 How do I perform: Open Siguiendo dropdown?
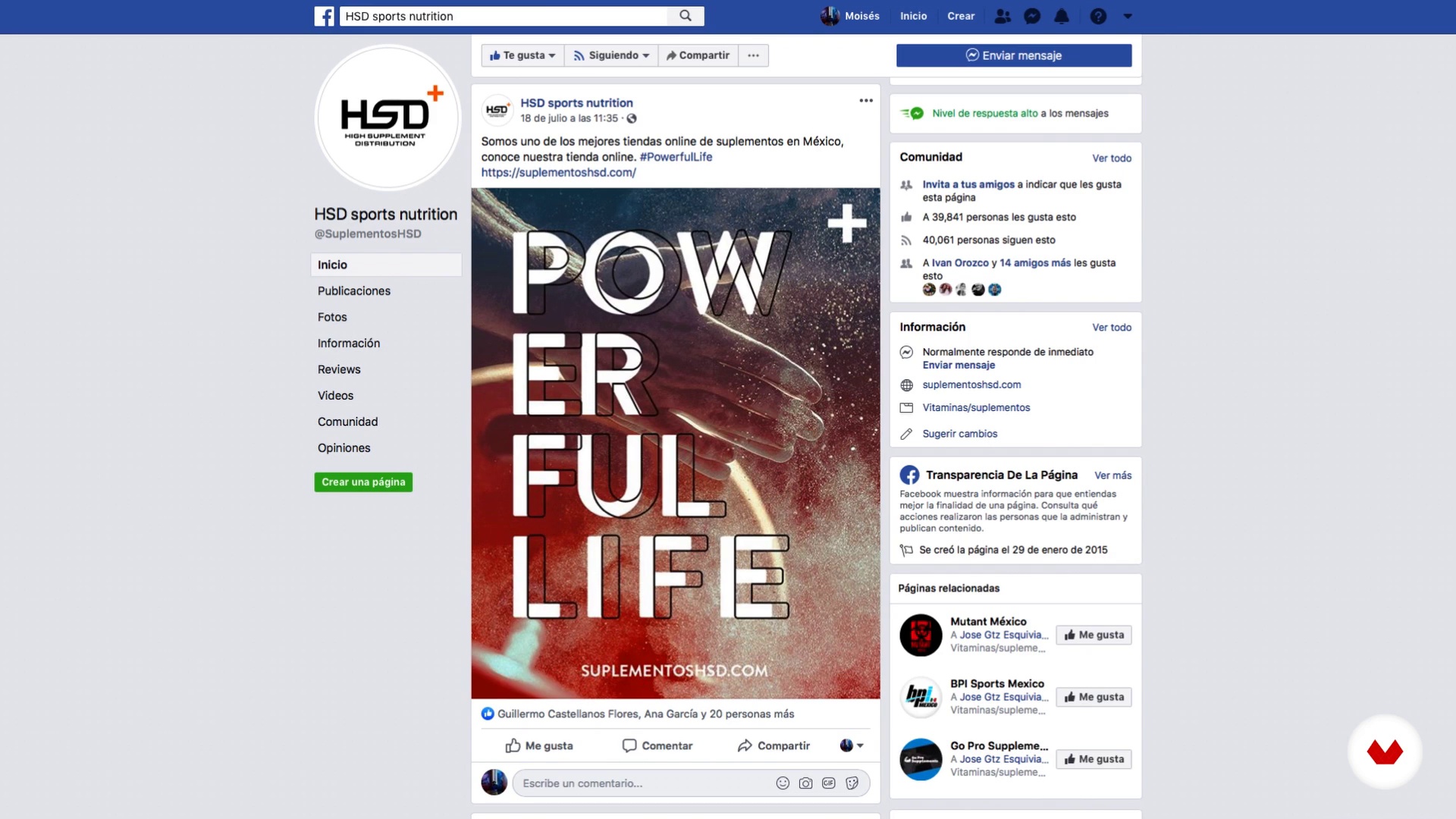click(611, 55)
